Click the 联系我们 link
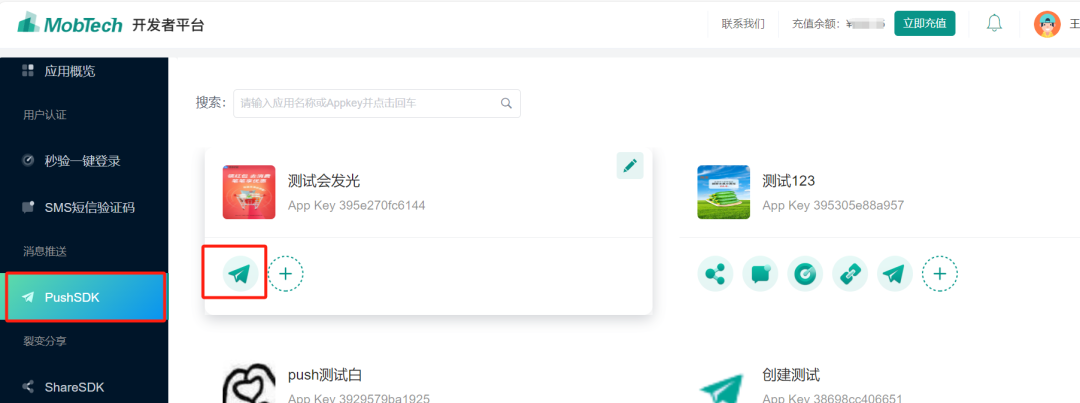Image resolution: width=1080 pixels, height=403 pixels. tap(743, 24)
